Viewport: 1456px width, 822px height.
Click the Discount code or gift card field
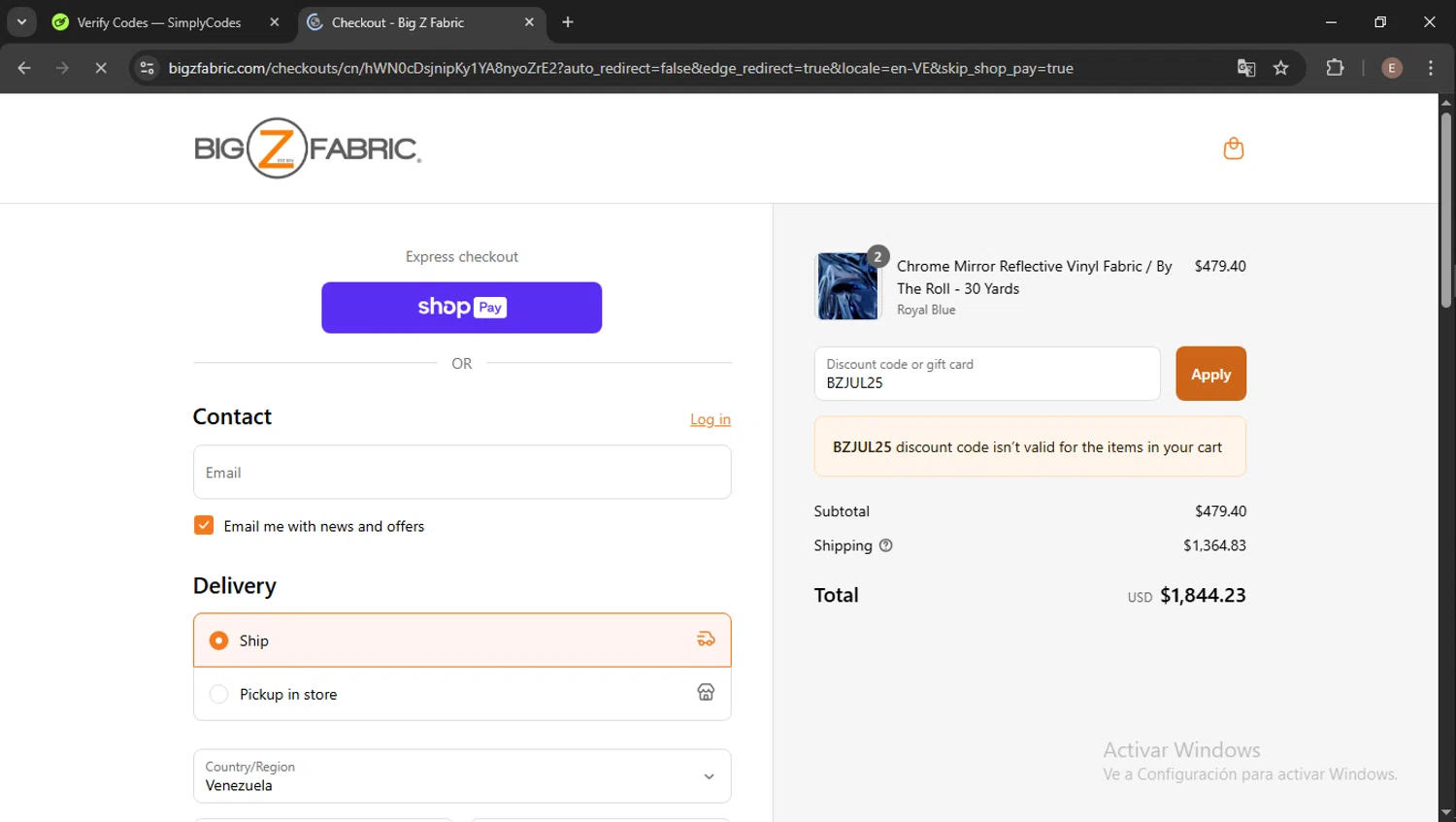[x=987, y=374]
